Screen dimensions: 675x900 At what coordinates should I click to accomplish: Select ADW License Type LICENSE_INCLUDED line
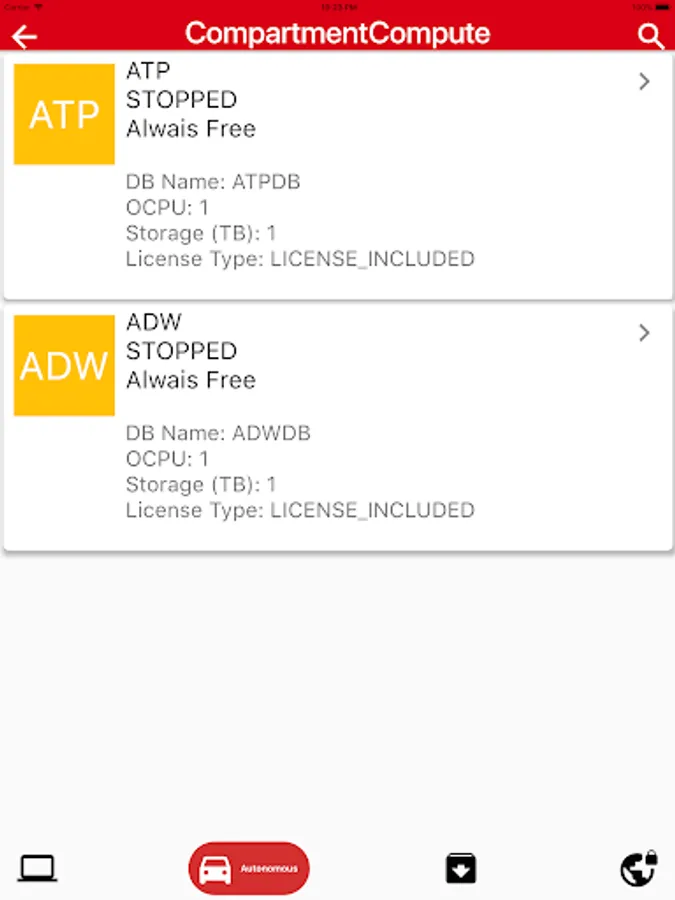pos(300,511)
